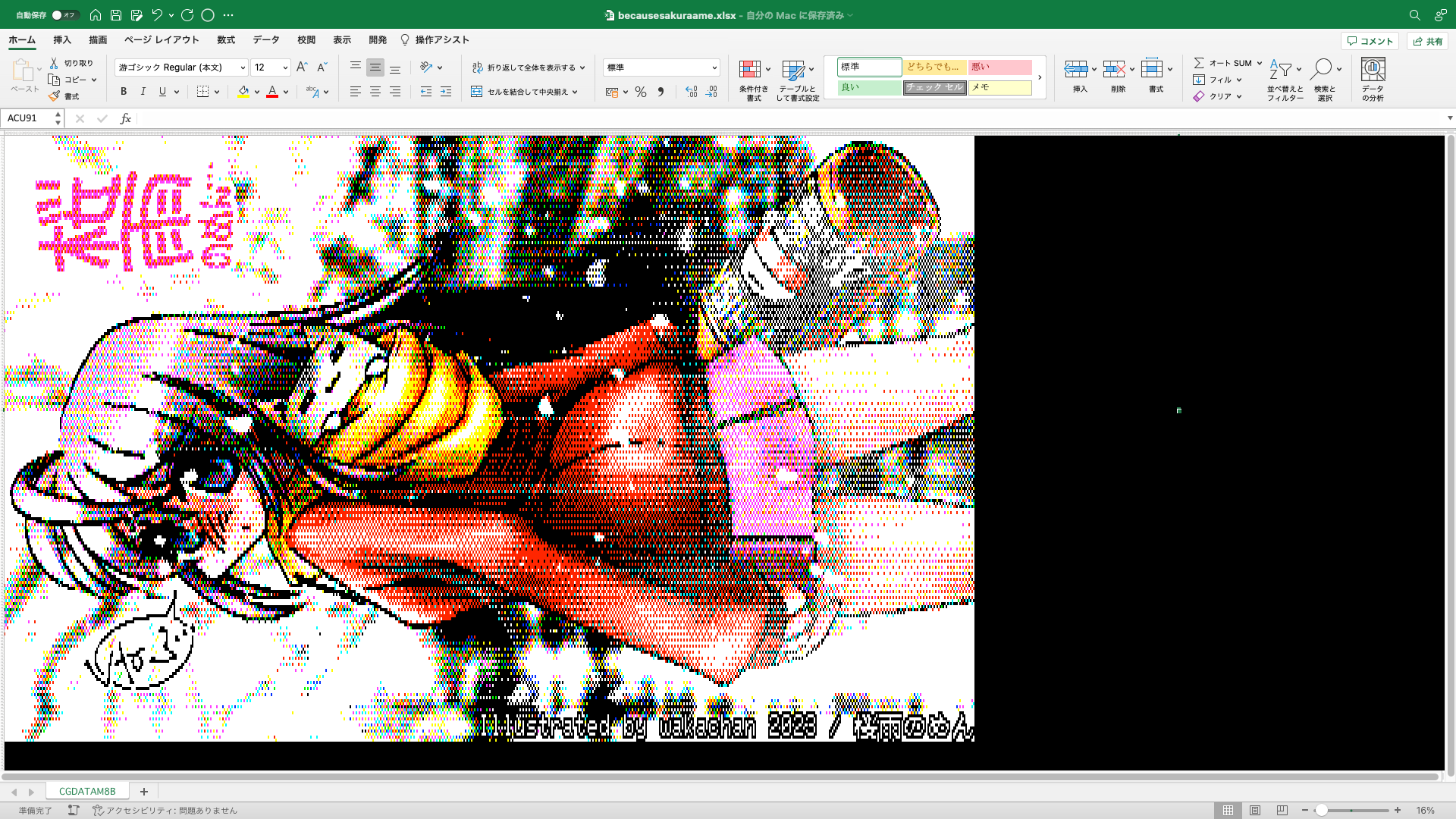Expand the cell styles gallery arrow

pyautogui.click(x=1040, y=77)
